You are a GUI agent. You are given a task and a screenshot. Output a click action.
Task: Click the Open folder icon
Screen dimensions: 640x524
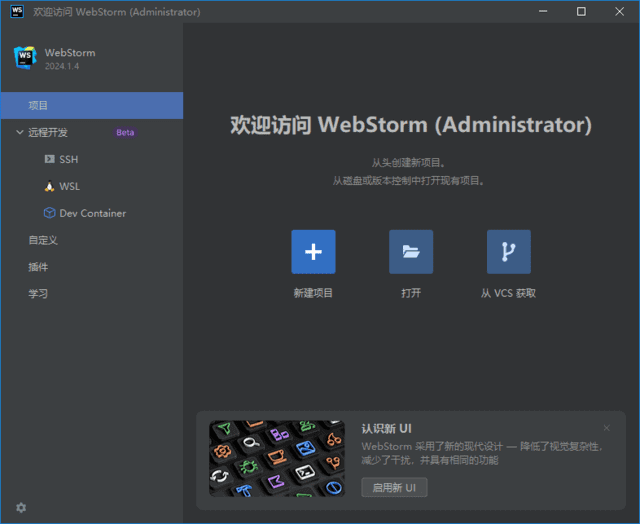(411, 252)
